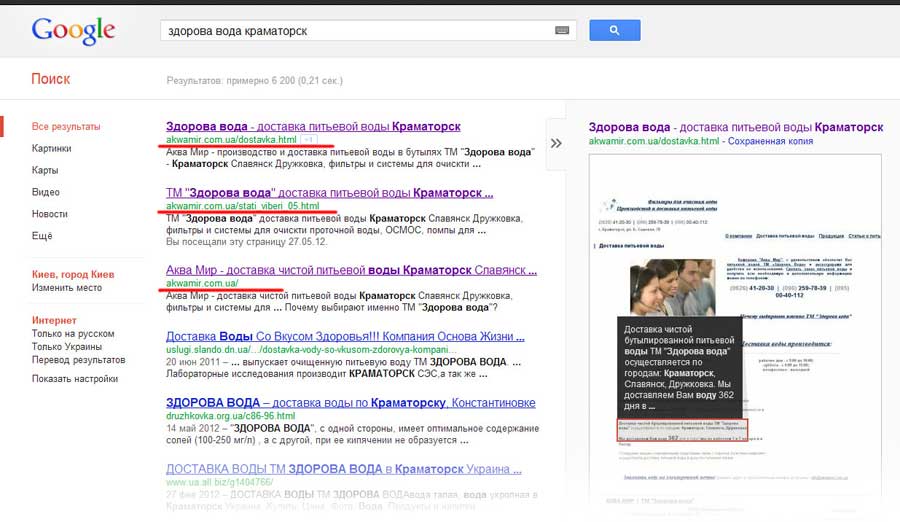
Task: Click the Google logo
Action: tap(73, 31)
